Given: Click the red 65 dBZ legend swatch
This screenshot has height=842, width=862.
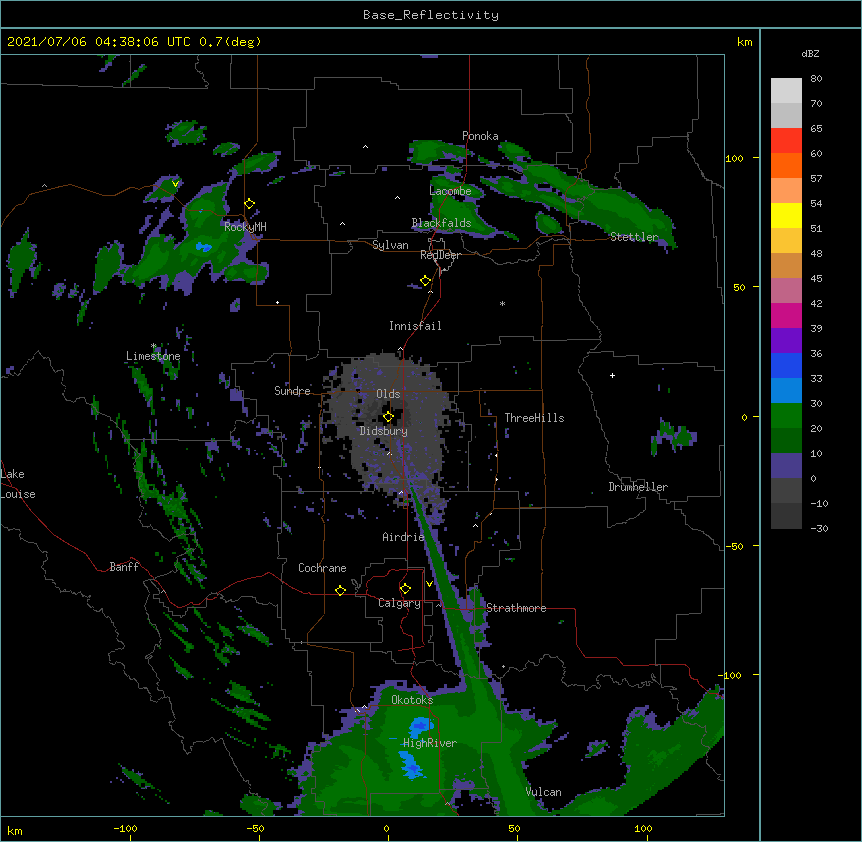Looking at the screenshot, I should click(786, 141).
